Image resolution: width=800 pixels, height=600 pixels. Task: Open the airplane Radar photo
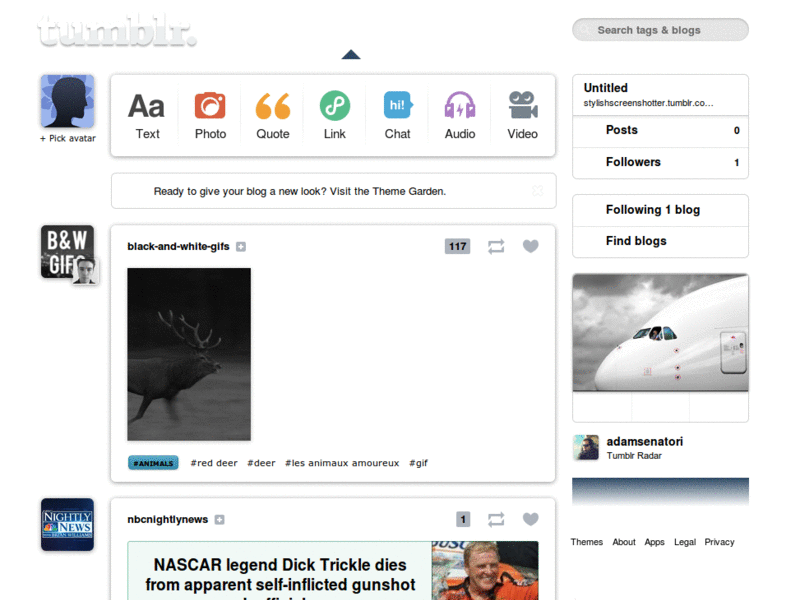click(660, 333)
